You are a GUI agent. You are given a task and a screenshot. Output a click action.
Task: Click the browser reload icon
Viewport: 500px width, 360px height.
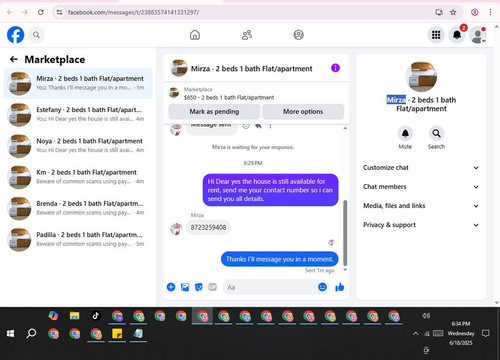tap(41, 12)
